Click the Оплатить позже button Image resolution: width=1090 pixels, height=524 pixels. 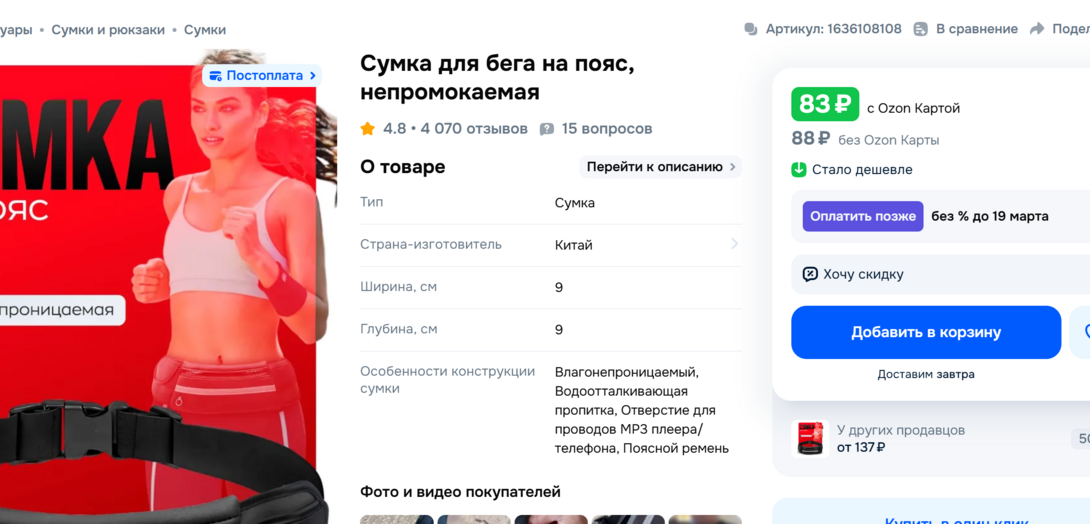tap(863, 216)
